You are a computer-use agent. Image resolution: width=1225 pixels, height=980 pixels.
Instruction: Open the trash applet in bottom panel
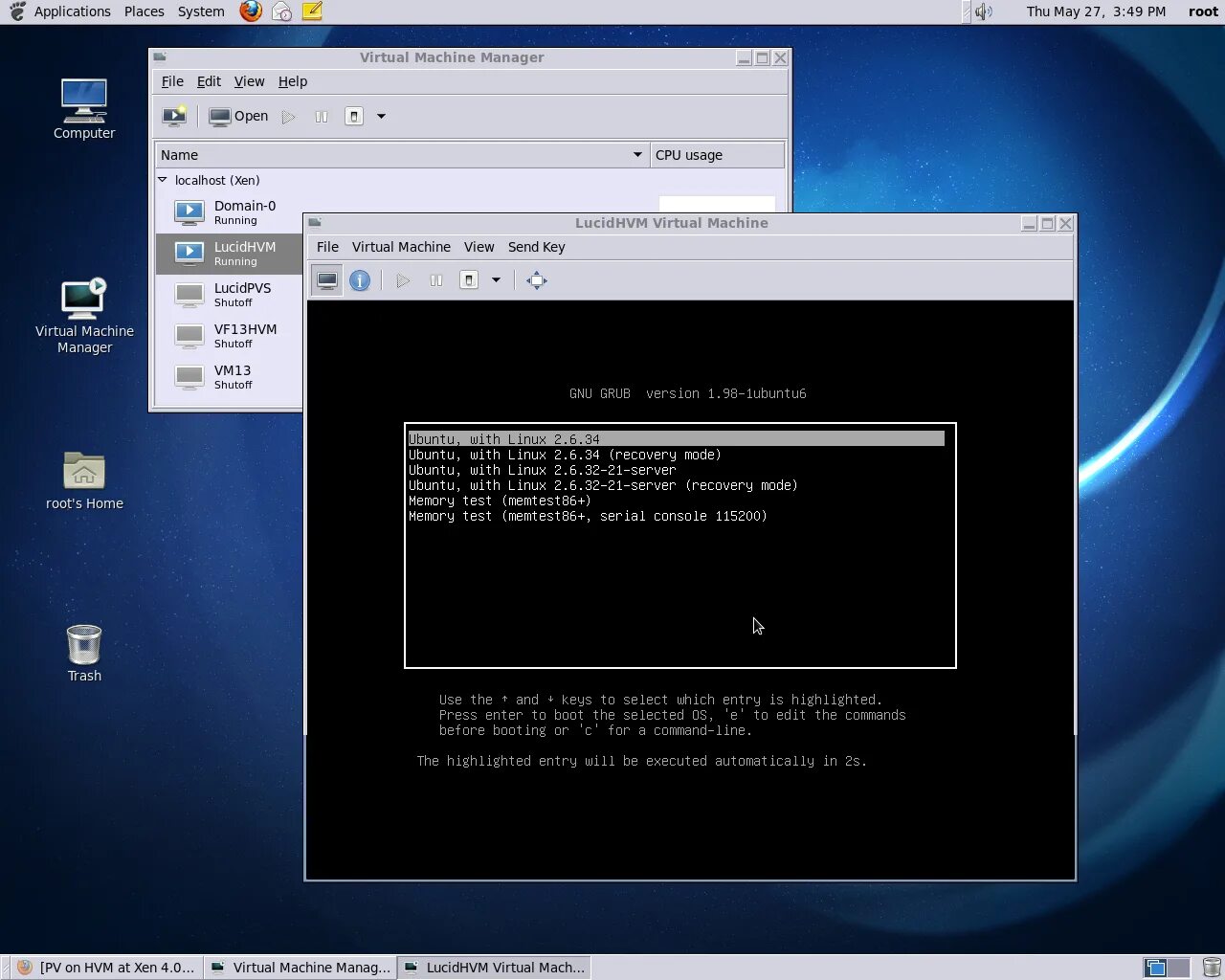[x=1212, y=968]
